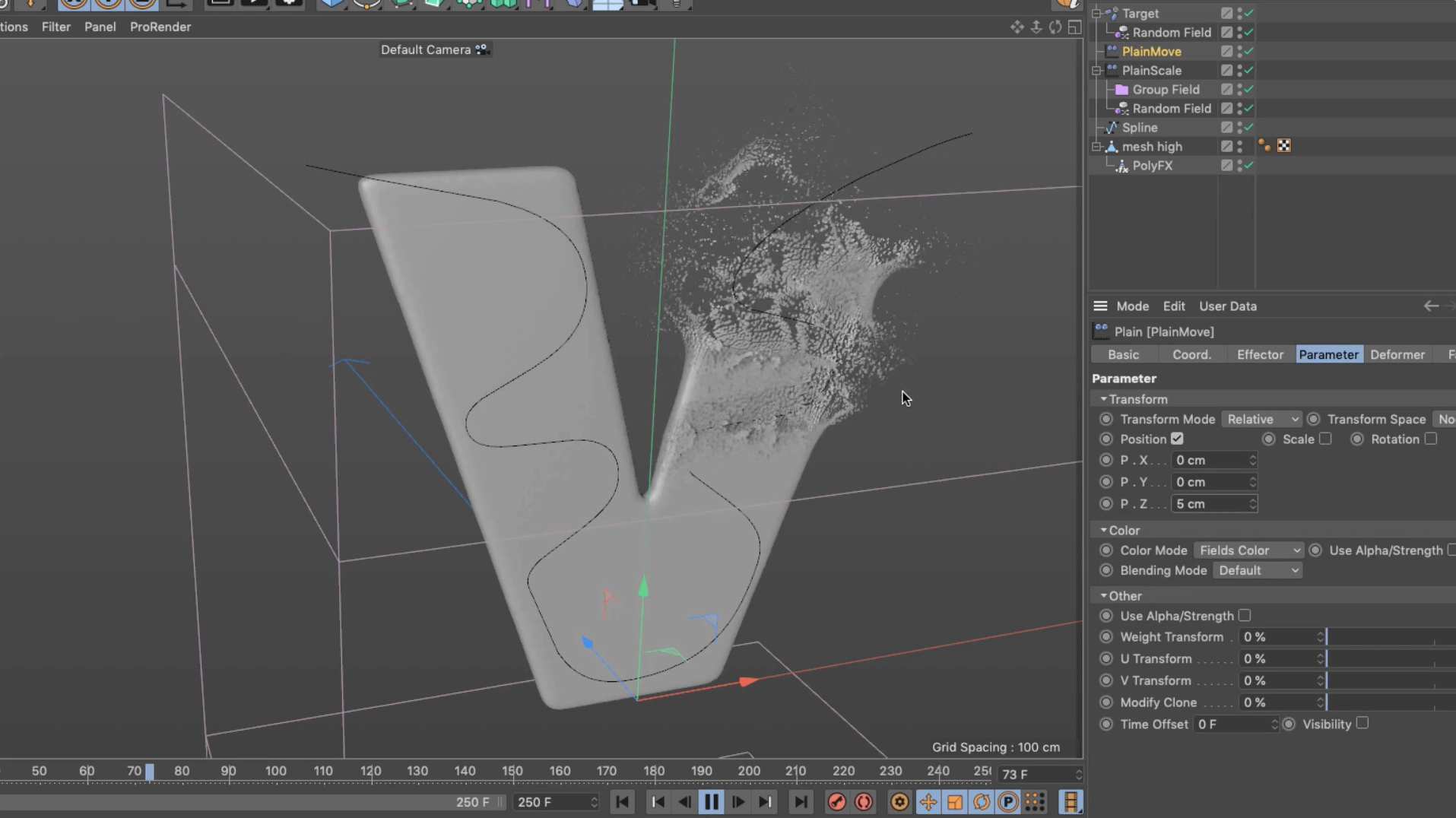Open the Transform Mode dropdown showing Relative
Viewport: 1456px width, 818px height.
(1261, 419)
